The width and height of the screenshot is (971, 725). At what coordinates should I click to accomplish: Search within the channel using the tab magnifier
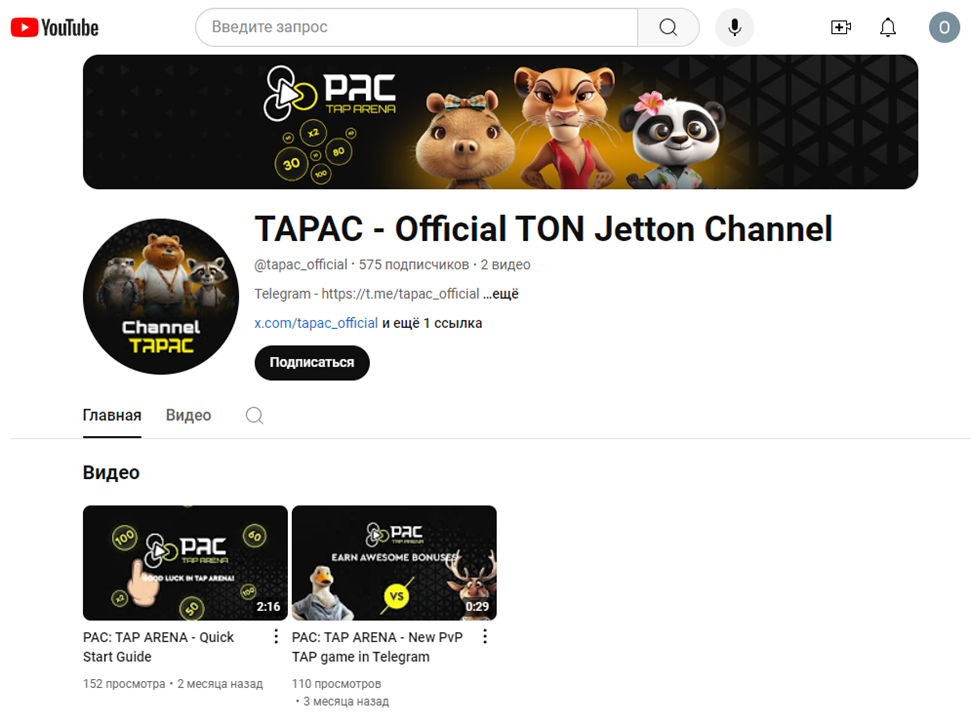(255, 415)
